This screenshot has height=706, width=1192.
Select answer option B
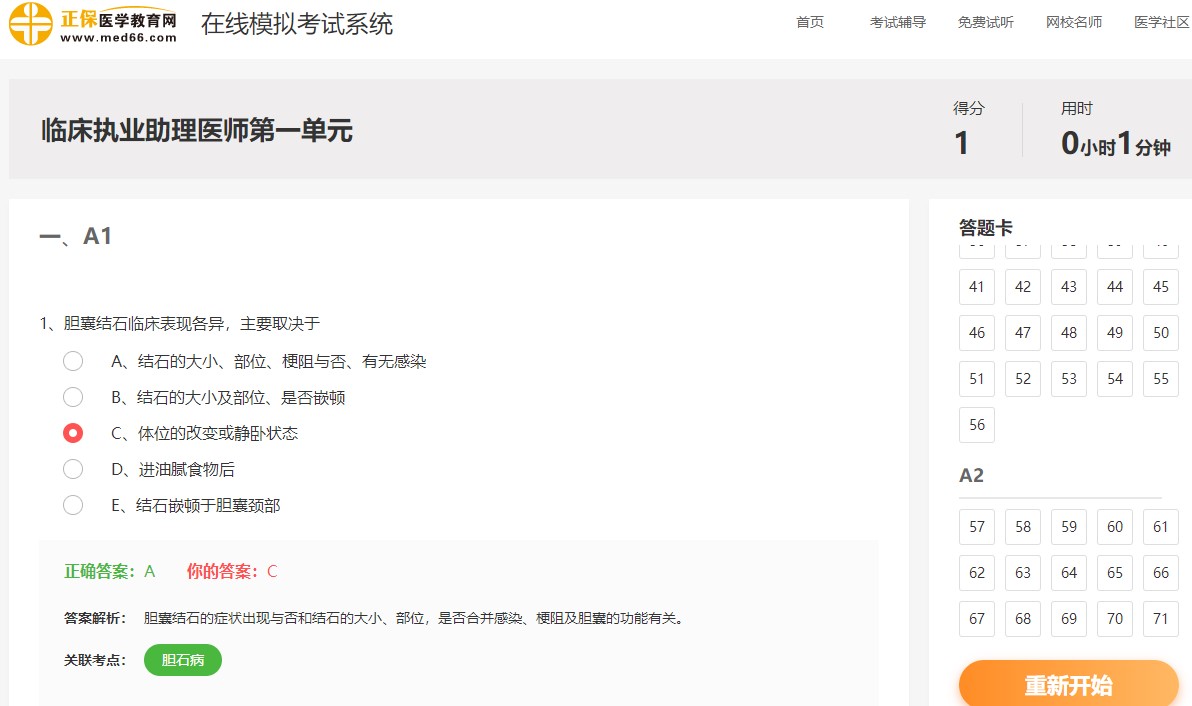(73, 397)
